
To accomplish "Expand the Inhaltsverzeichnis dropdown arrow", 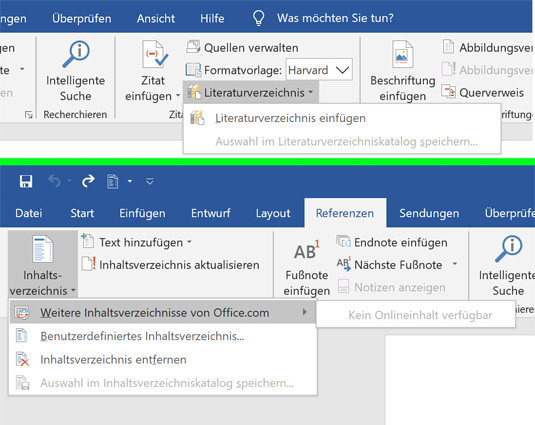I will pos(73,291).
